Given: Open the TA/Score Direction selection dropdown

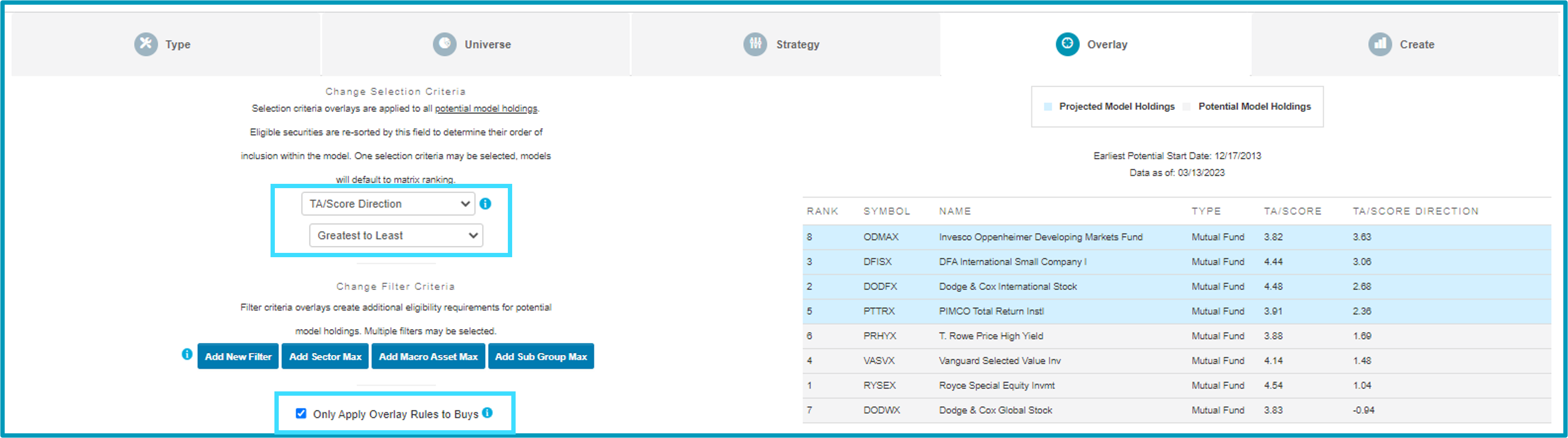Looking at the screenshot, I should (x=388, y=204).
